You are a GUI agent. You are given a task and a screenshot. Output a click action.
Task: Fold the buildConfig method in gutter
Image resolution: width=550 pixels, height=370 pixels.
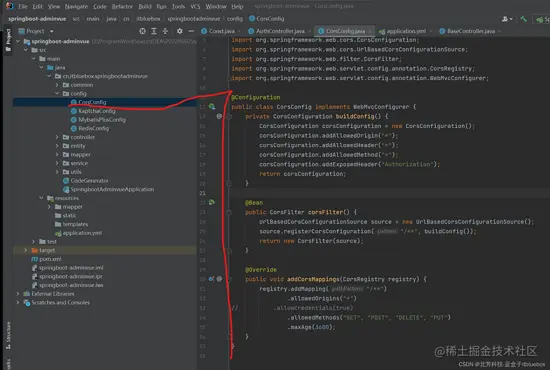(x=230, y=116)
